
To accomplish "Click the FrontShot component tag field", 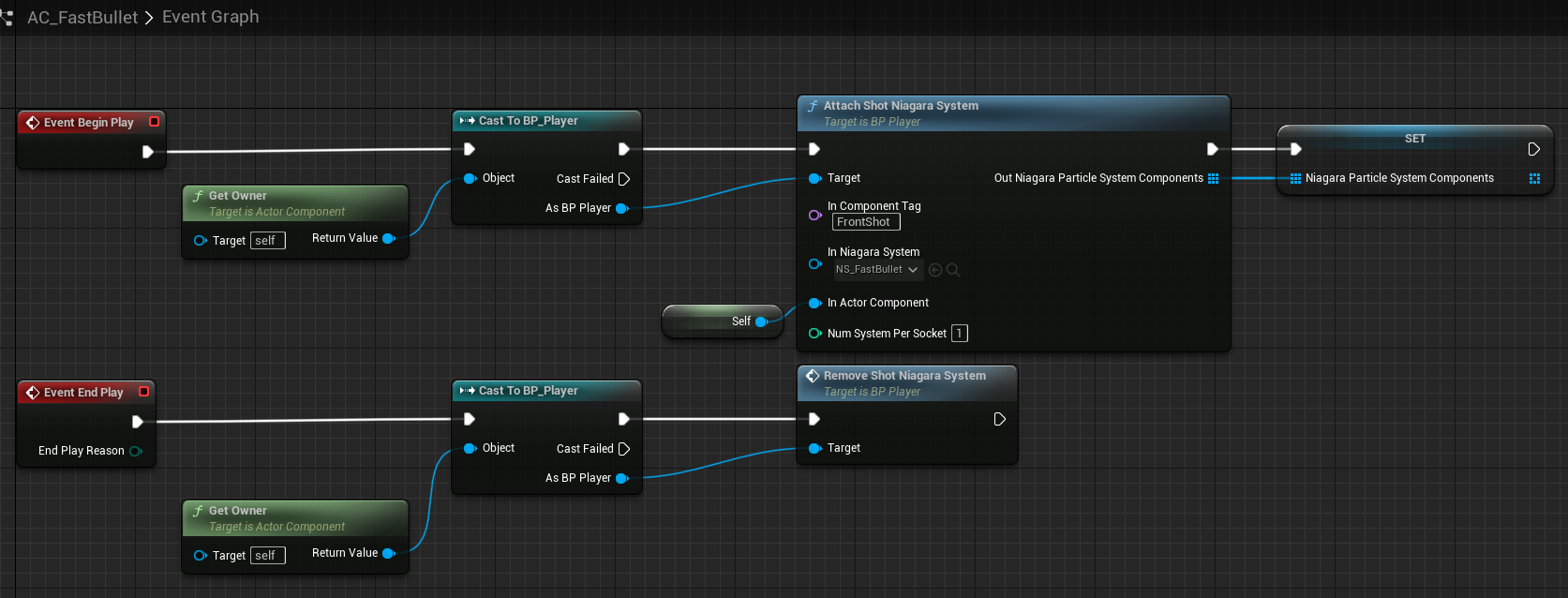I will [865, 222].
